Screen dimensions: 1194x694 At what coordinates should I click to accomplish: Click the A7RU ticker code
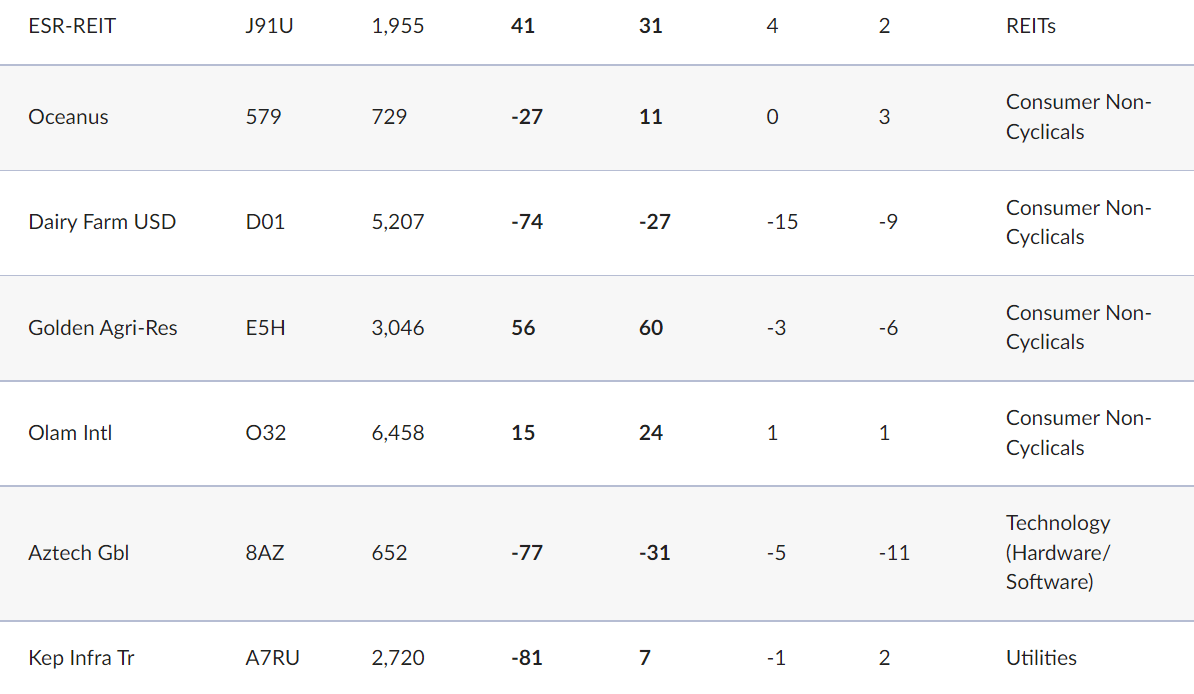273,657
